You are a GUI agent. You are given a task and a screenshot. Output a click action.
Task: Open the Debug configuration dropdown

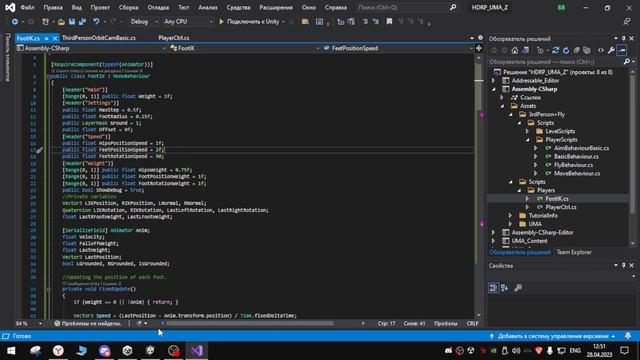pos(144,22)
